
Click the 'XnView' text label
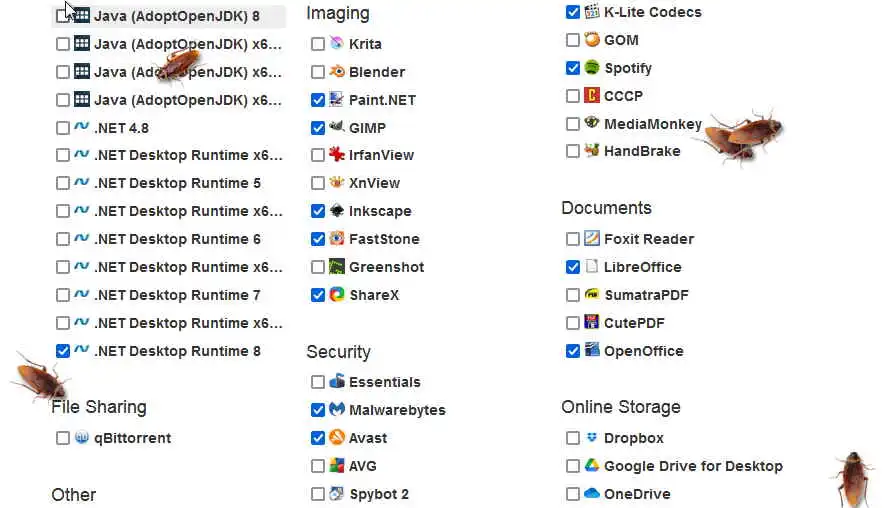click(x=374, y=183)
